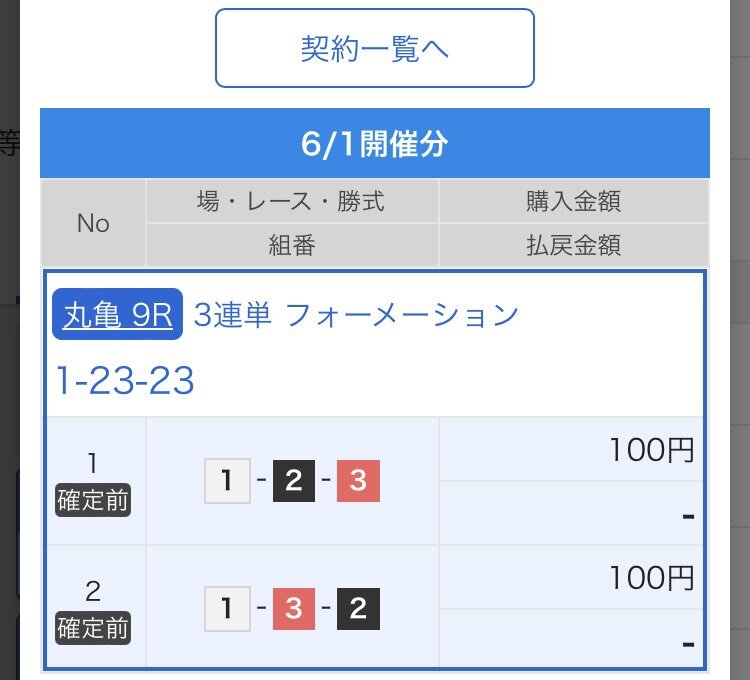The image size is (750, 680).
Task: Select red boat number 3 in row 1
Action: pos(358,481)
